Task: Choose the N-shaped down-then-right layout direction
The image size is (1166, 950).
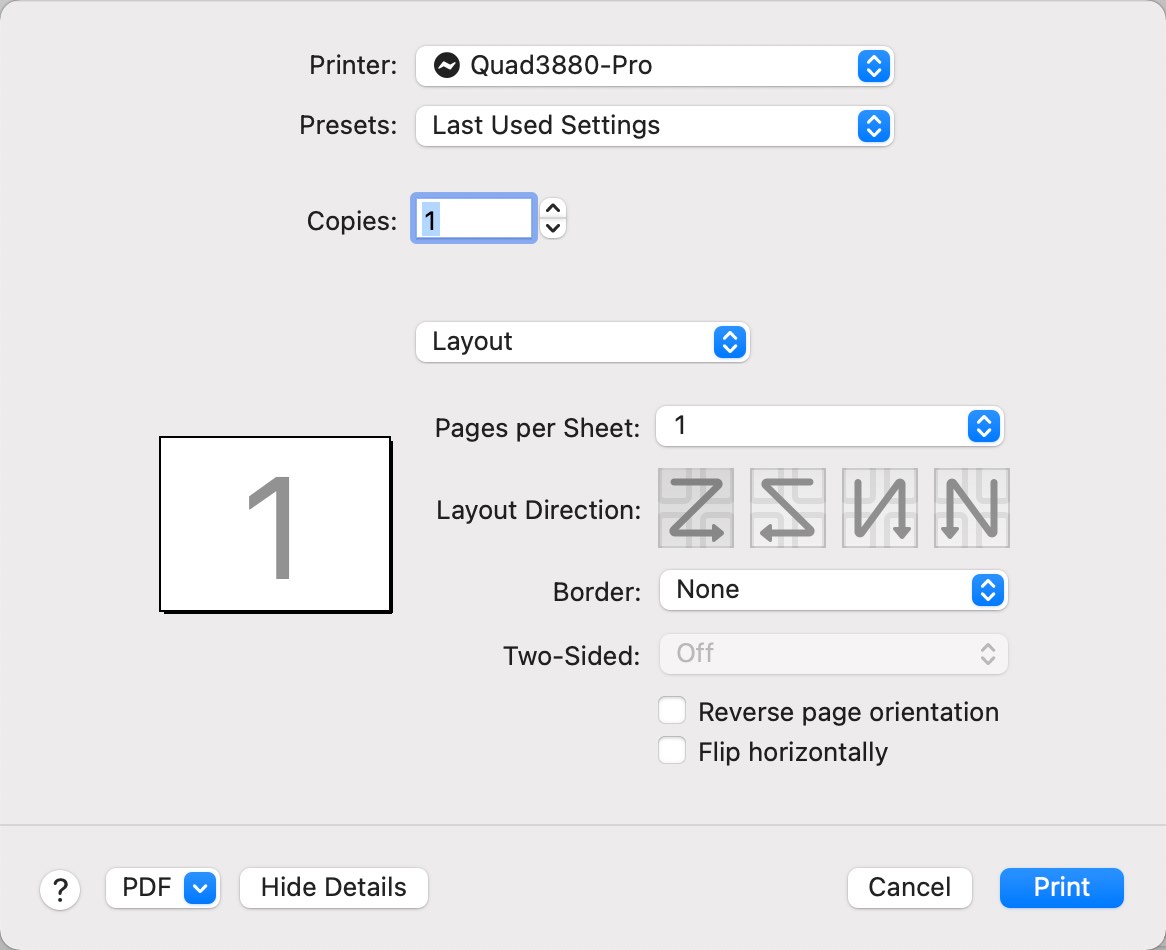Action: pos(972,508)
